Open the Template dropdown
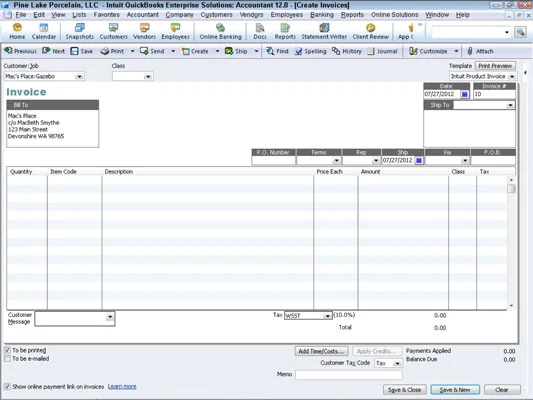The height and width of the screenshot is (400, 533). (512, 76)
